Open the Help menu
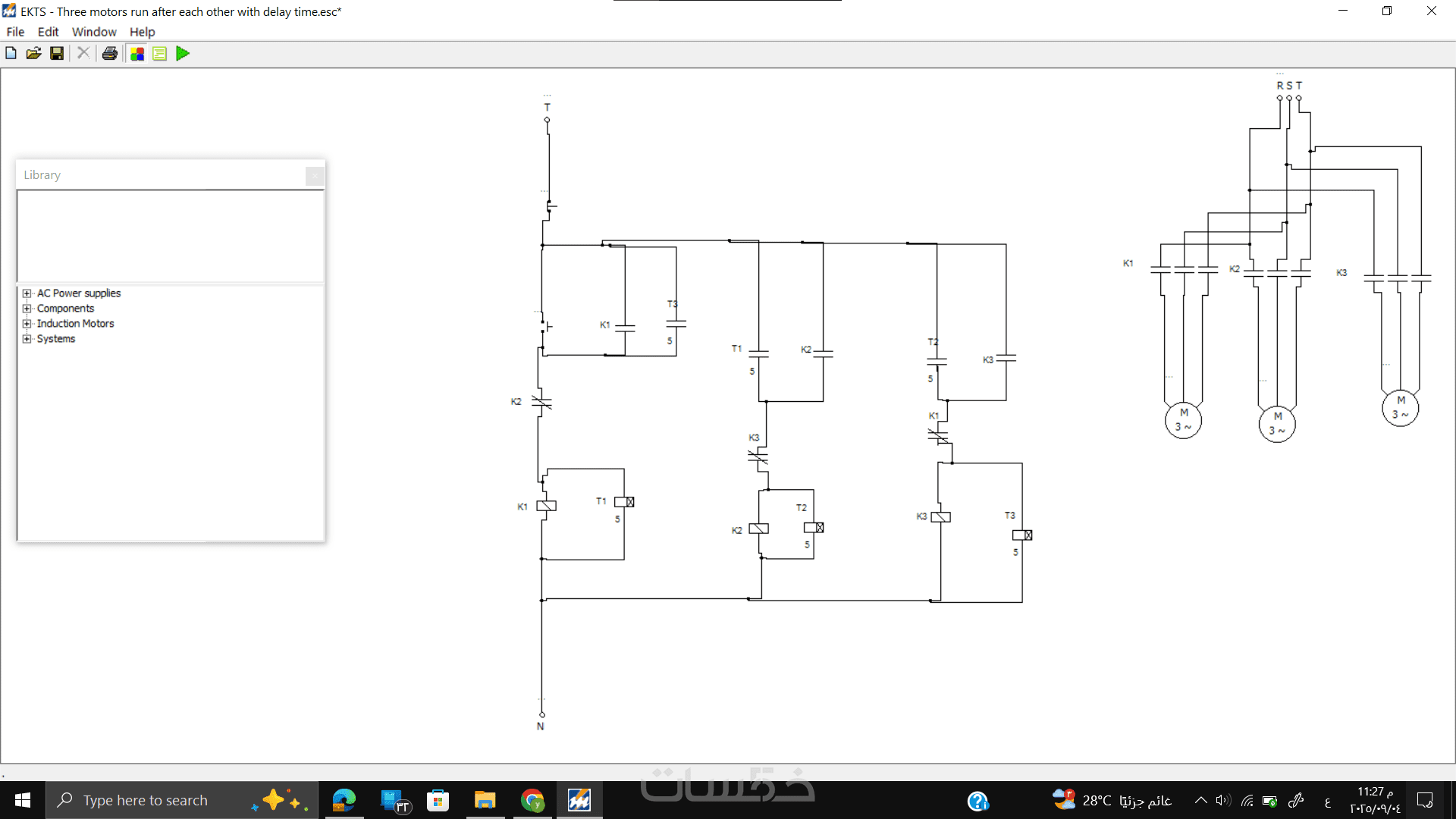Screen dimensions: 1456x819 click(x=142, y=32)
